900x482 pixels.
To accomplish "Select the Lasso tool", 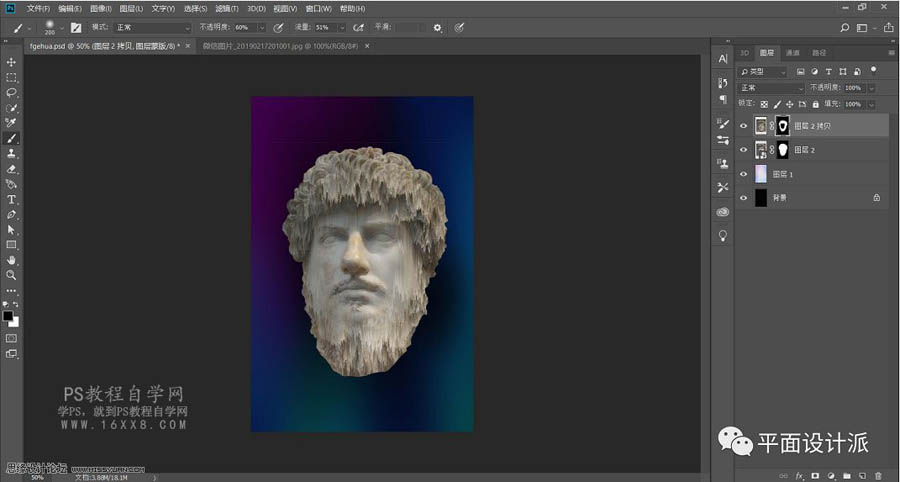I will pyautogui.click(x=12, y=92).
